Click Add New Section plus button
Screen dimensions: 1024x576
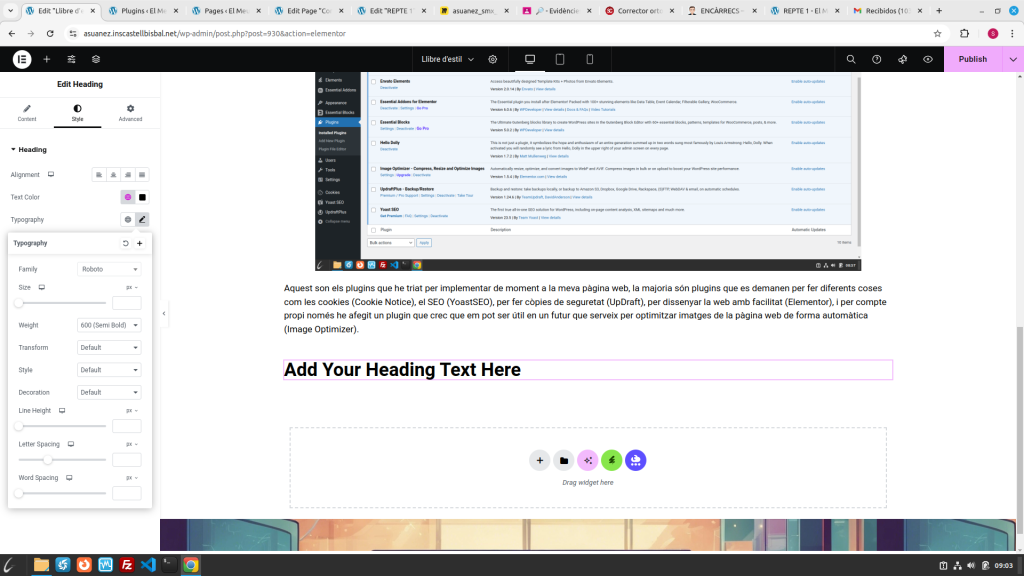click(x=539, y=460)
